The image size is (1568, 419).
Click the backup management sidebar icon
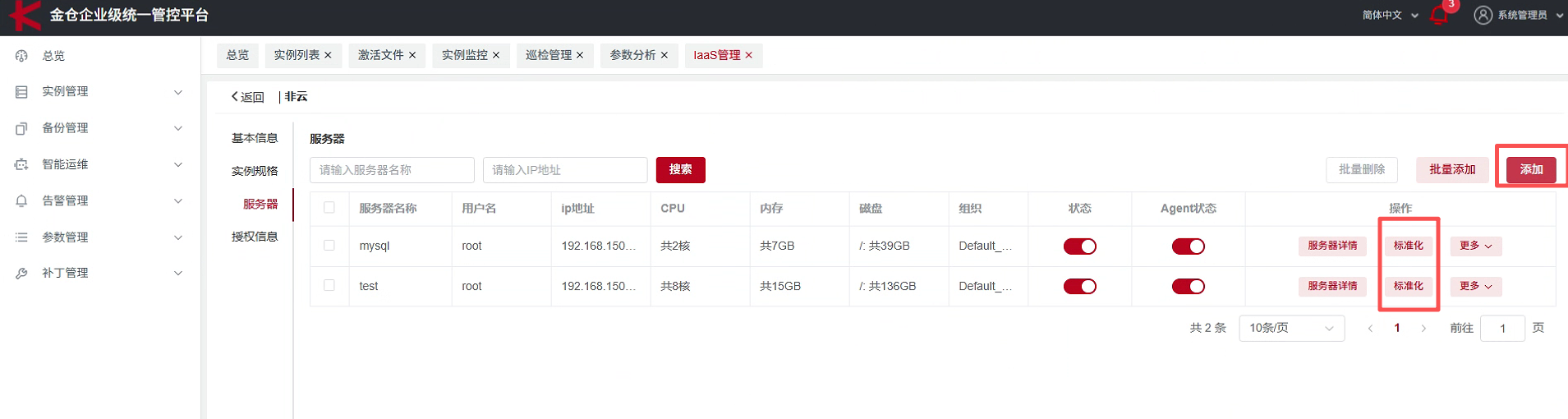[x=22, y=128]
